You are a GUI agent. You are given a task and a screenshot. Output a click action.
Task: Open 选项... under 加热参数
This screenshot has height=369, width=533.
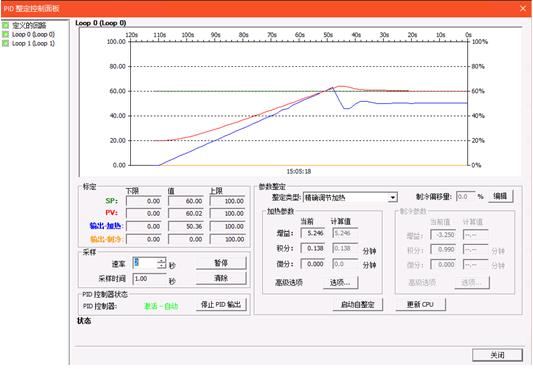click(x=340, y=282)
